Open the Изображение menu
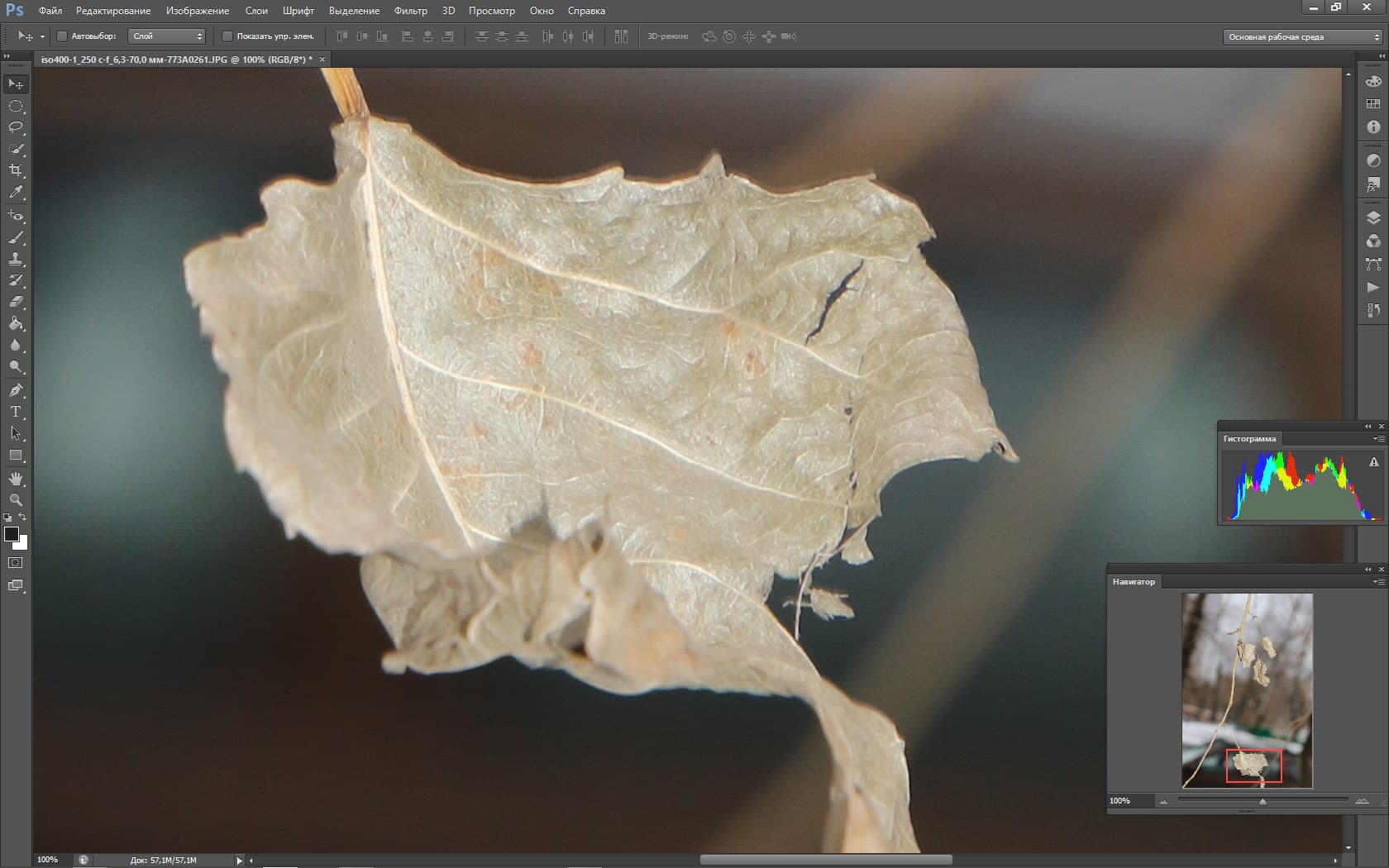Image resolution: width=1389 pixels, height=868 pixels. pyautogui.click(x=198, y=11)
